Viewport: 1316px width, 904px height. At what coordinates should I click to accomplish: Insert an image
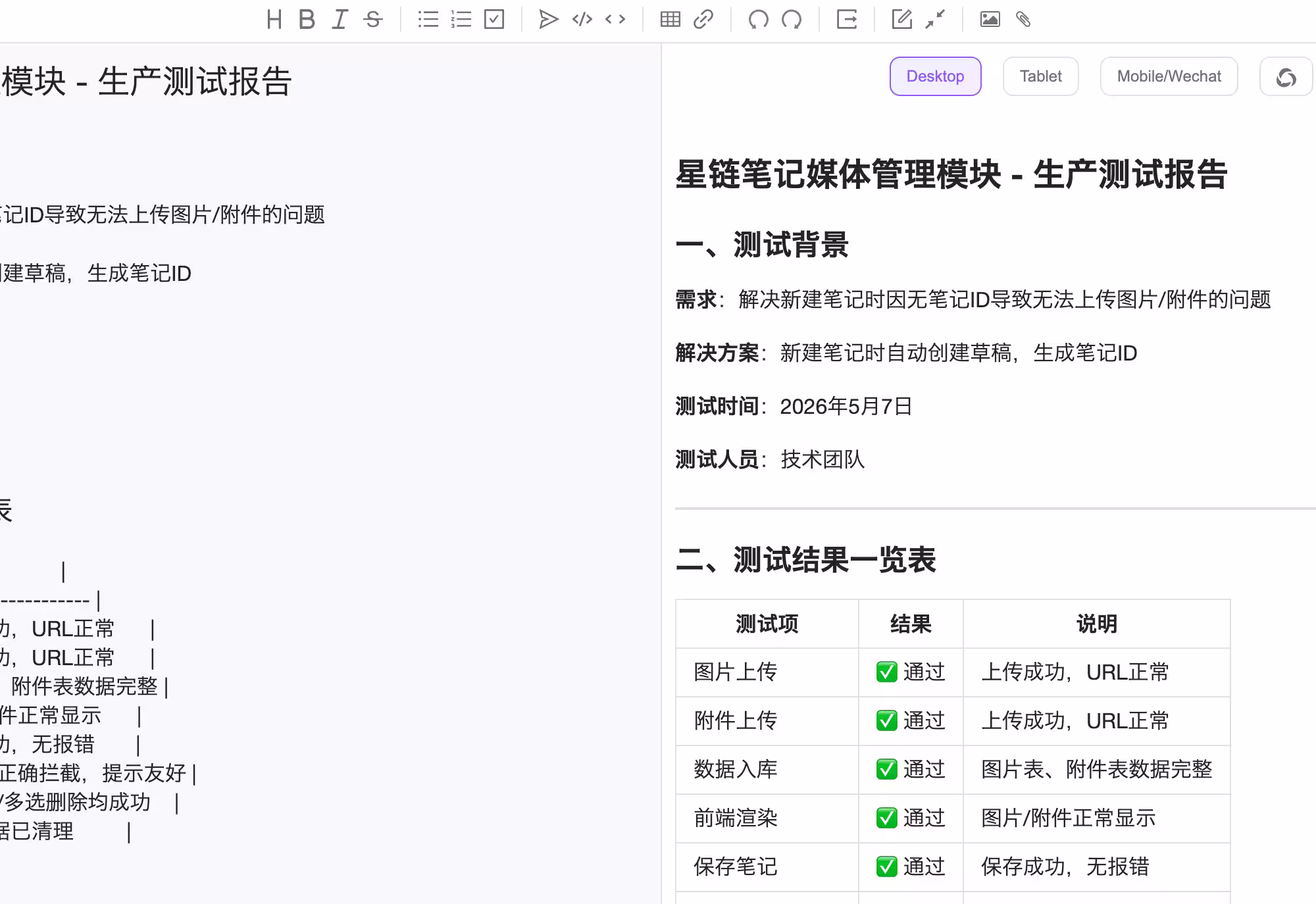[x=990, y=20]
